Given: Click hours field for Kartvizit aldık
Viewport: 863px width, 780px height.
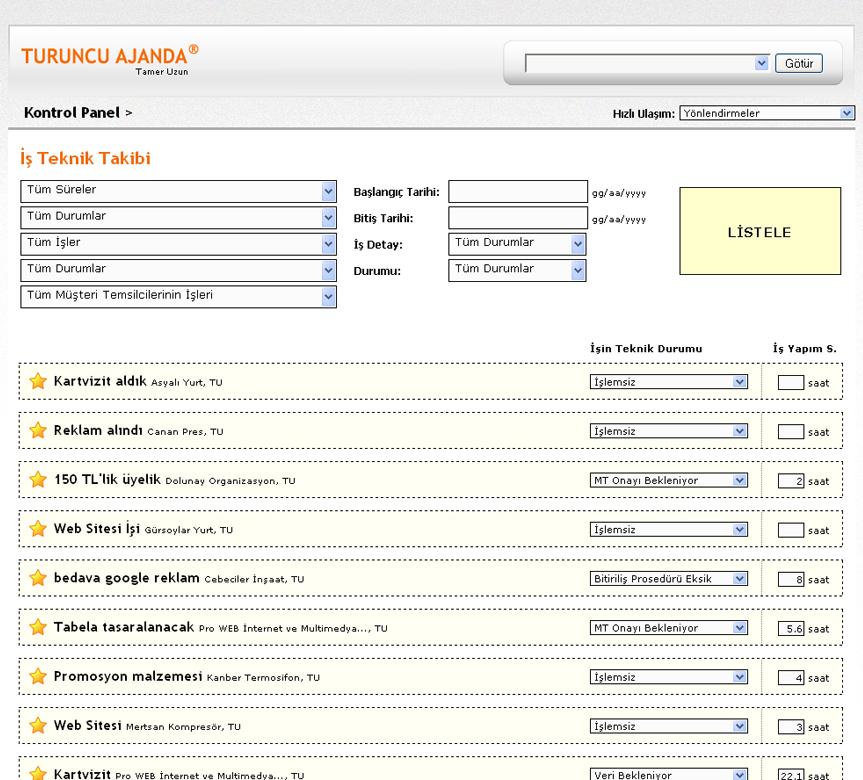Looking at the screenshot, I should click(x=790, y=382).
